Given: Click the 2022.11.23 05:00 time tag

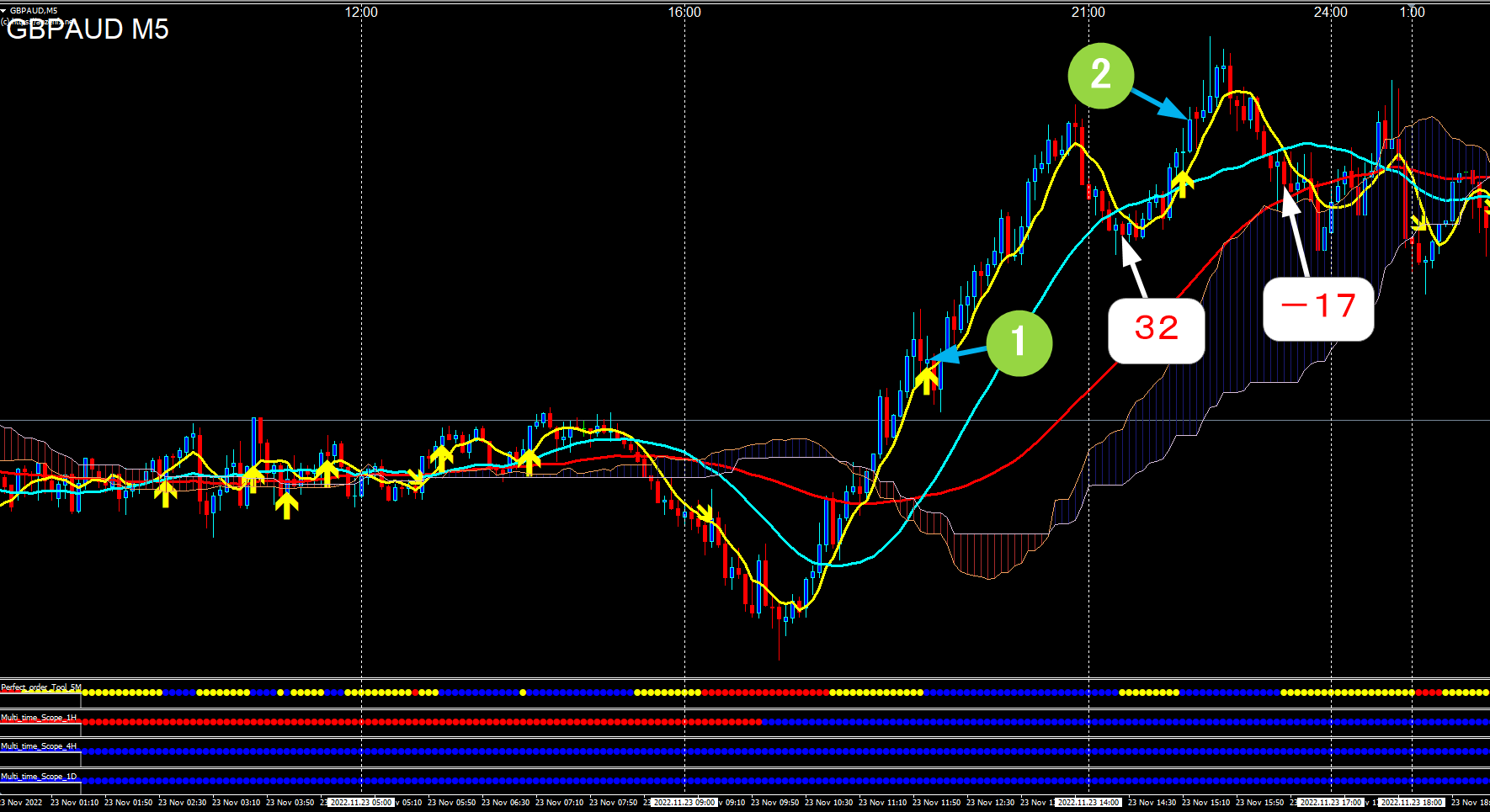Looking at the screenshot, I should click(x=361, y=803).
